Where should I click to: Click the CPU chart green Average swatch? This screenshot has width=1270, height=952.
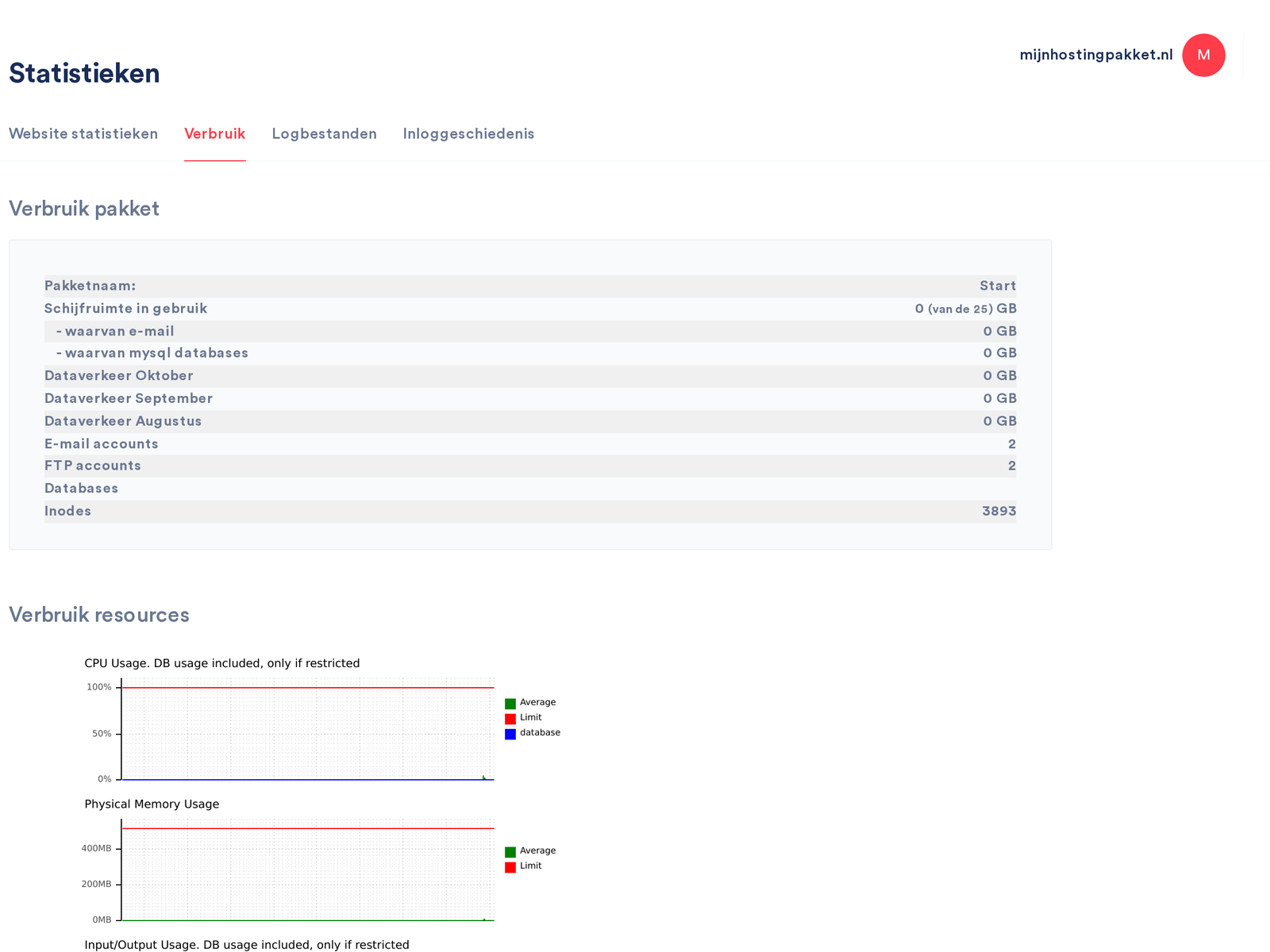coord(510,704)
